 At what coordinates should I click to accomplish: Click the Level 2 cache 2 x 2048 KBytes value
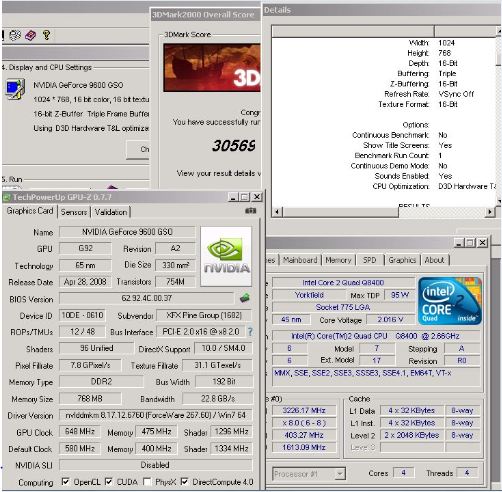tap(412, 435)
